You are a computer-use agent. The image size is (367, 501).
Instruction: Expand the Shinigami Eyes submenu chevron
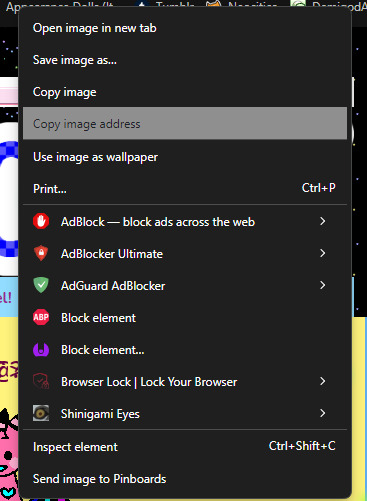(x=322, y=413)
